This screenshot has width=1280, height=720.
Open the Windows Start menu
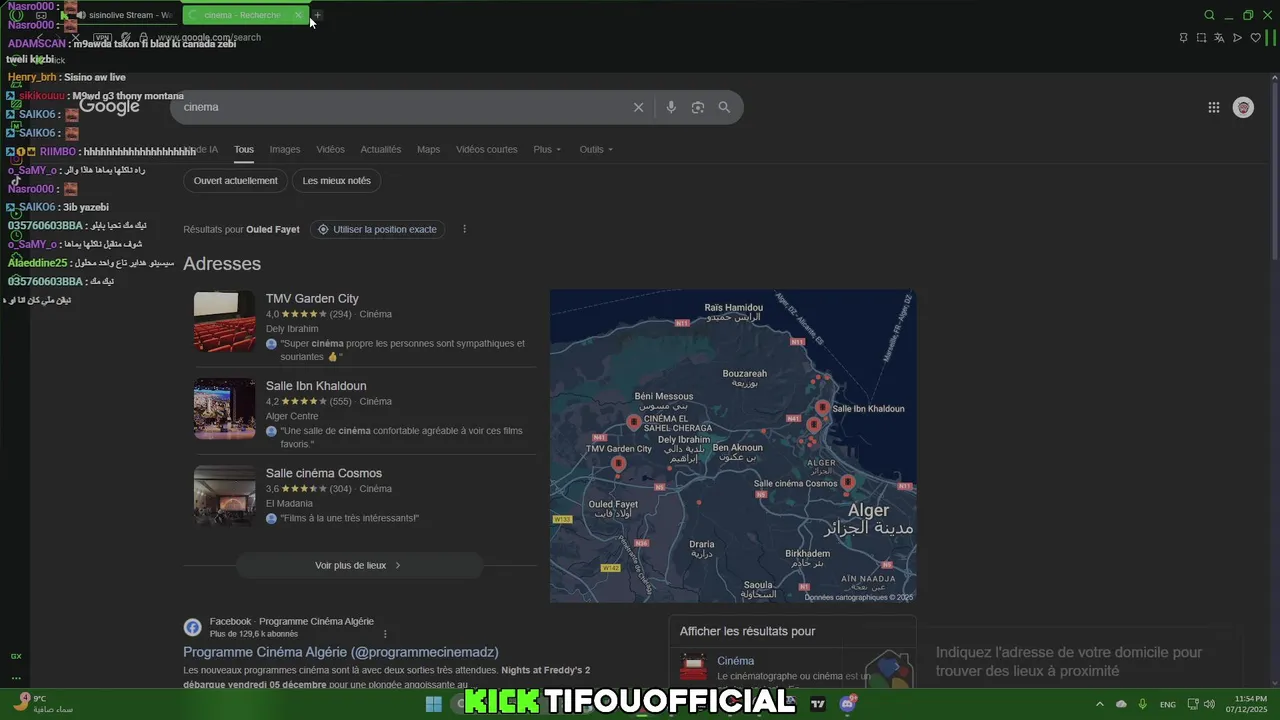(433, 704)
